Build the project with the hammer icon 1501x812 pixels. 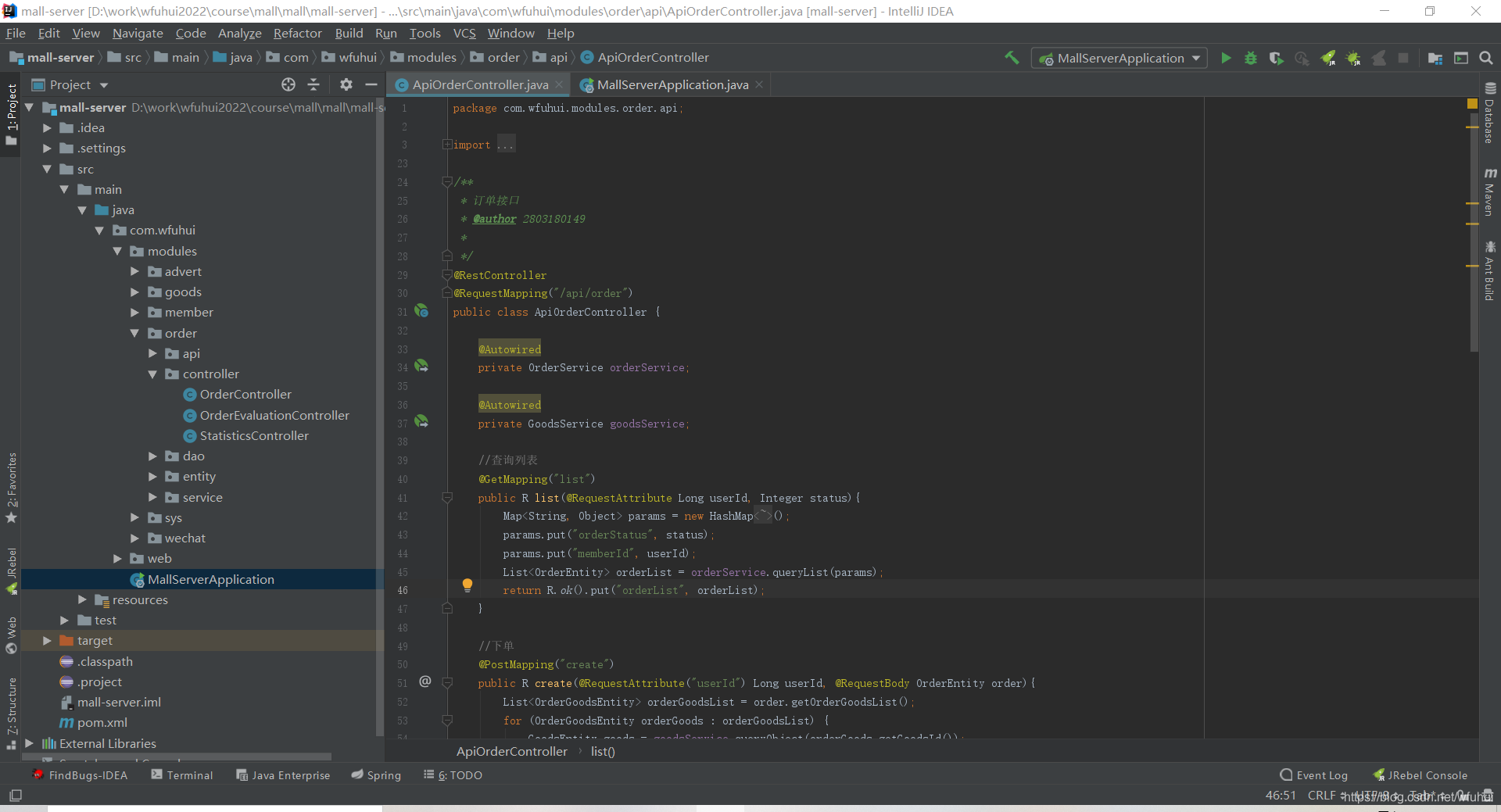(1012, 58)
